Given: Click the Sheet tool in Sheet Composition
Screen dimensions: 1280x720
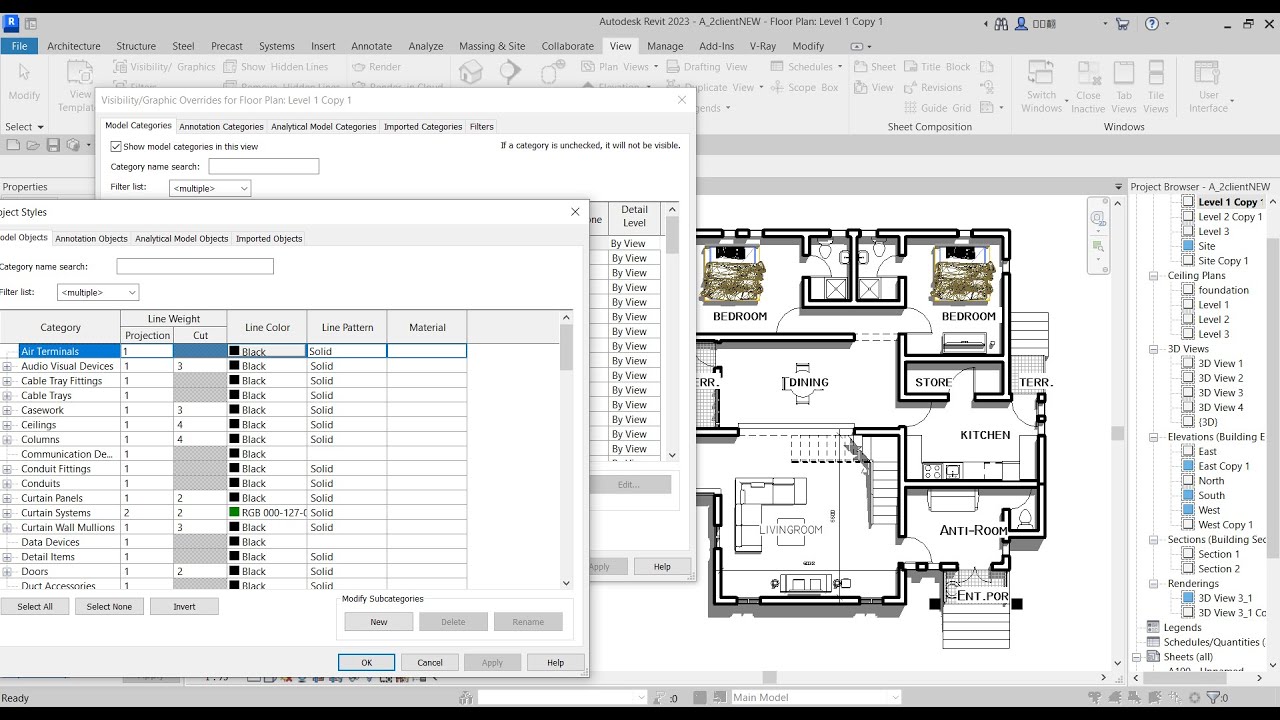Looking at the screenshot, I should pyautogui.click(x=875, y=67).
